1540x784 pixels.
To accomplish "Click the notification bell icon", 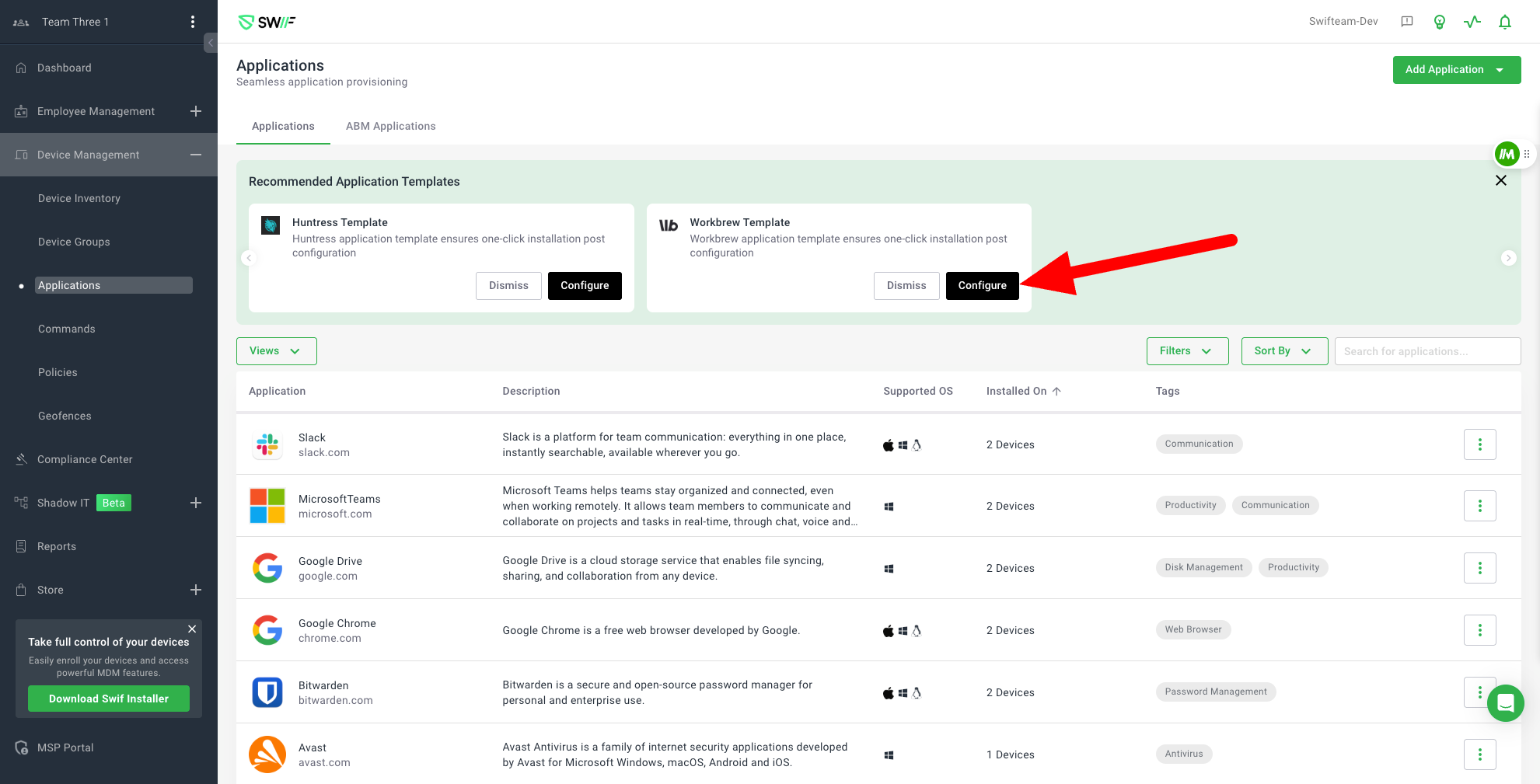I will (x=1504, y=22).
